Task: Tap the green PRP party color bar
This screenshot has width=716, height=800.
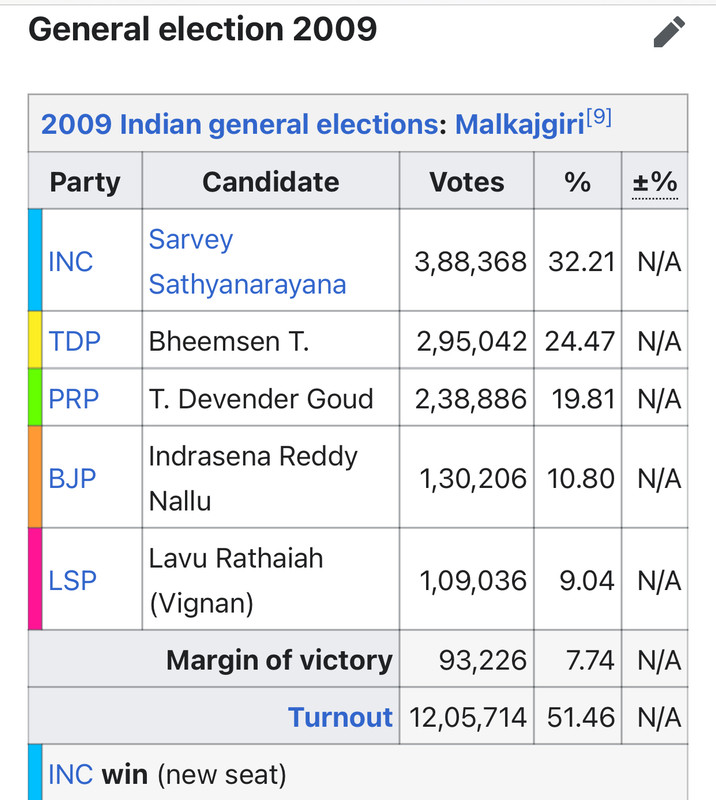Action: (35, 398)
